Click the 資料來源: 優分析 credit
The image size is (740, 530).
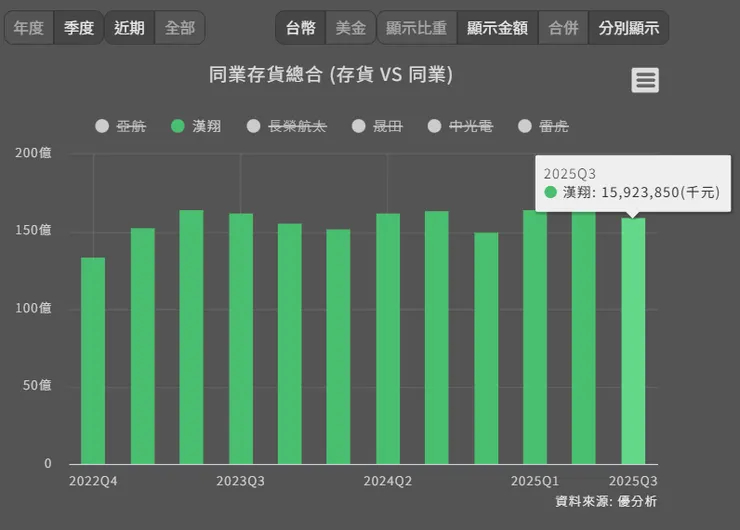point(605,501)
